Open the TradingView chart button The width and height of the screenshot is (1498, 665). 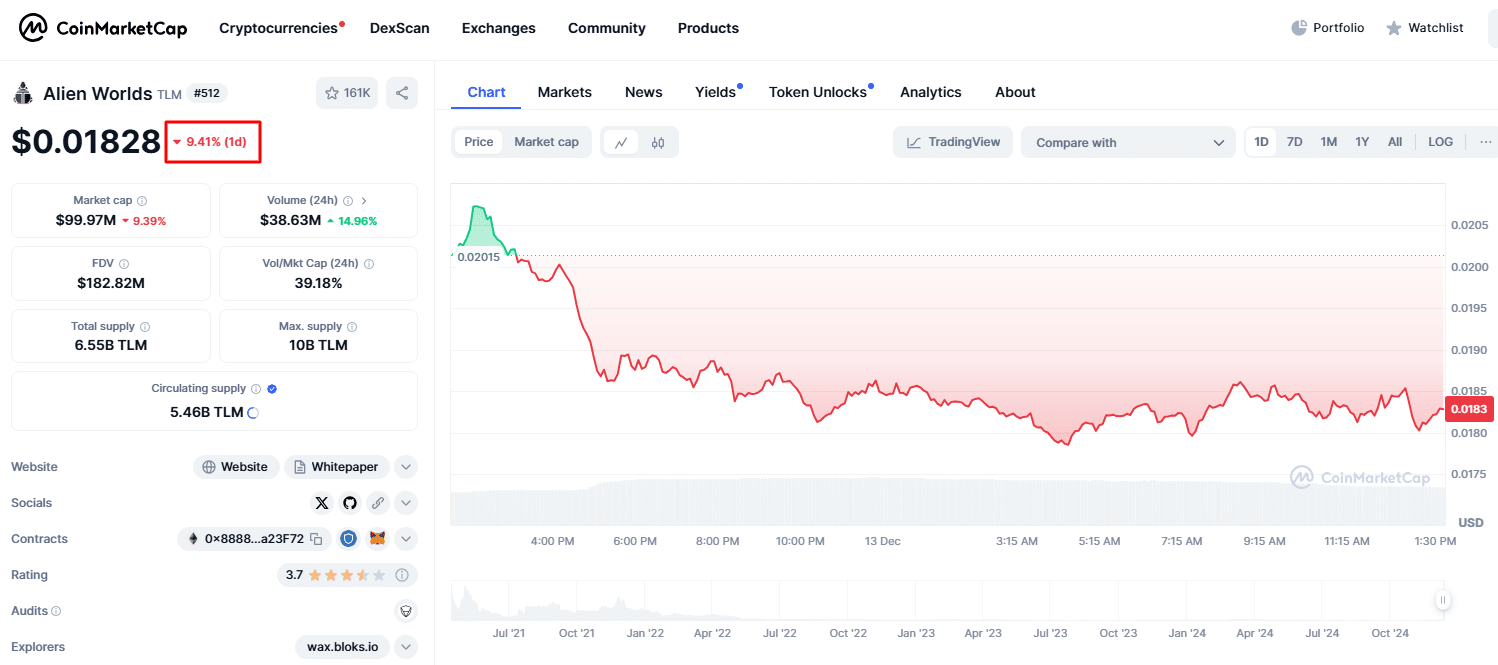[x=953, y=142]
